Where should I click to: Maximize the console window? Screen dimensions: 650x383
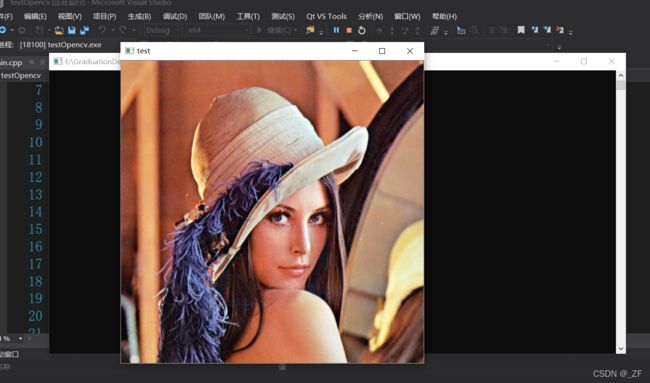click(x=584, y=61)
